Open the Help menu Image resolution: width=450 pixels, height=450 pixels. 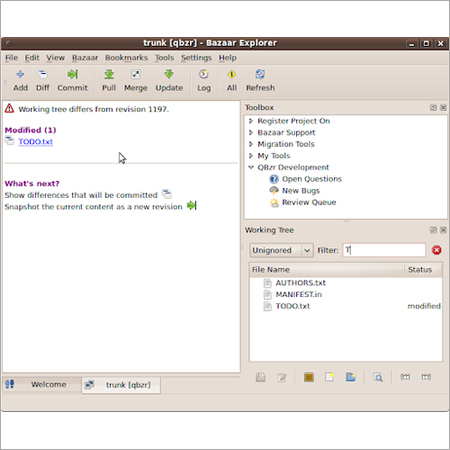(x=228, y=58)
